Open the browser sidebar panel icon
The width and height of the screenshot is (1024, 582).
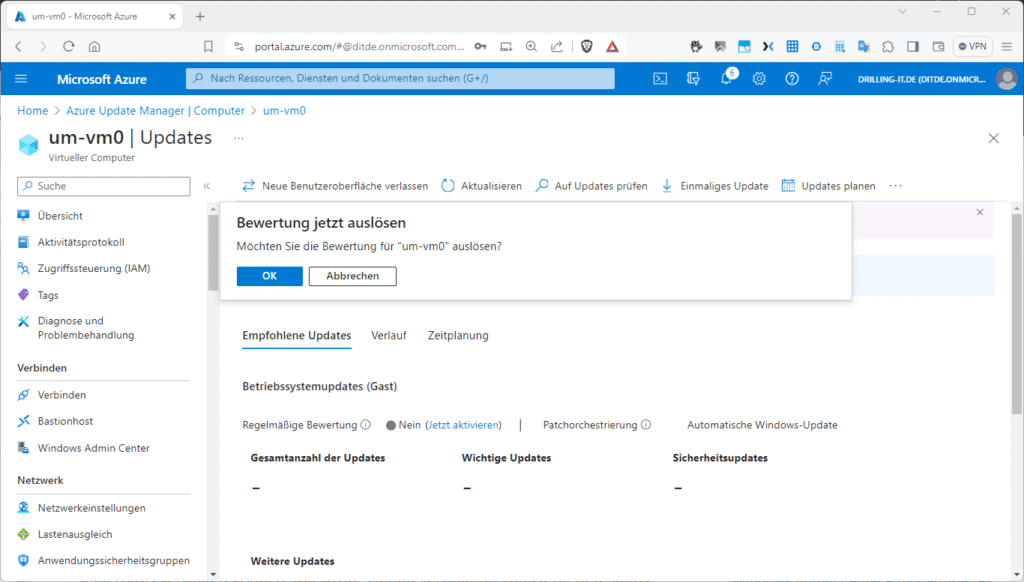[x=913, y=46]
